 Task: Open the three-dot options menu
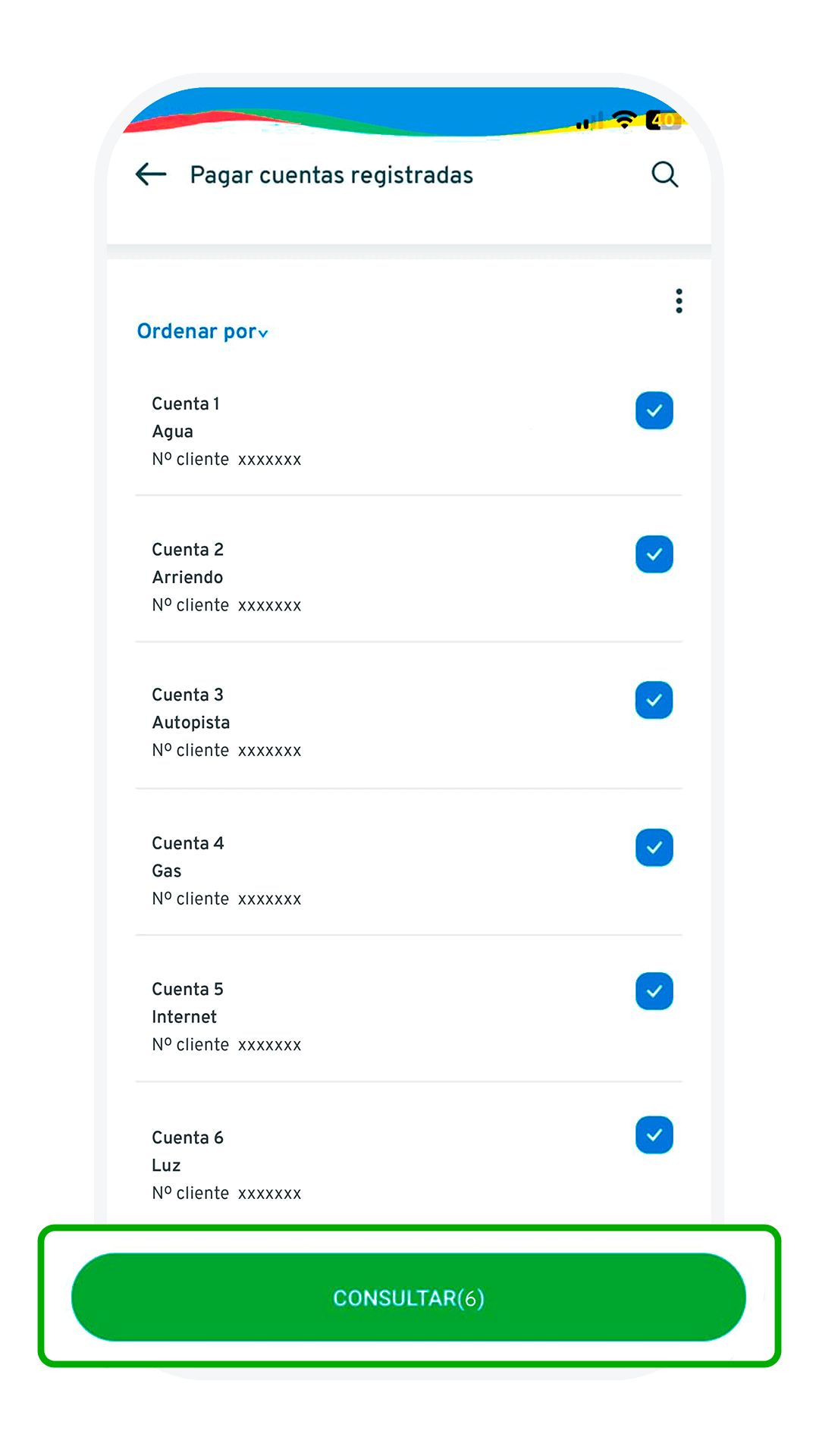pos(679,301)
